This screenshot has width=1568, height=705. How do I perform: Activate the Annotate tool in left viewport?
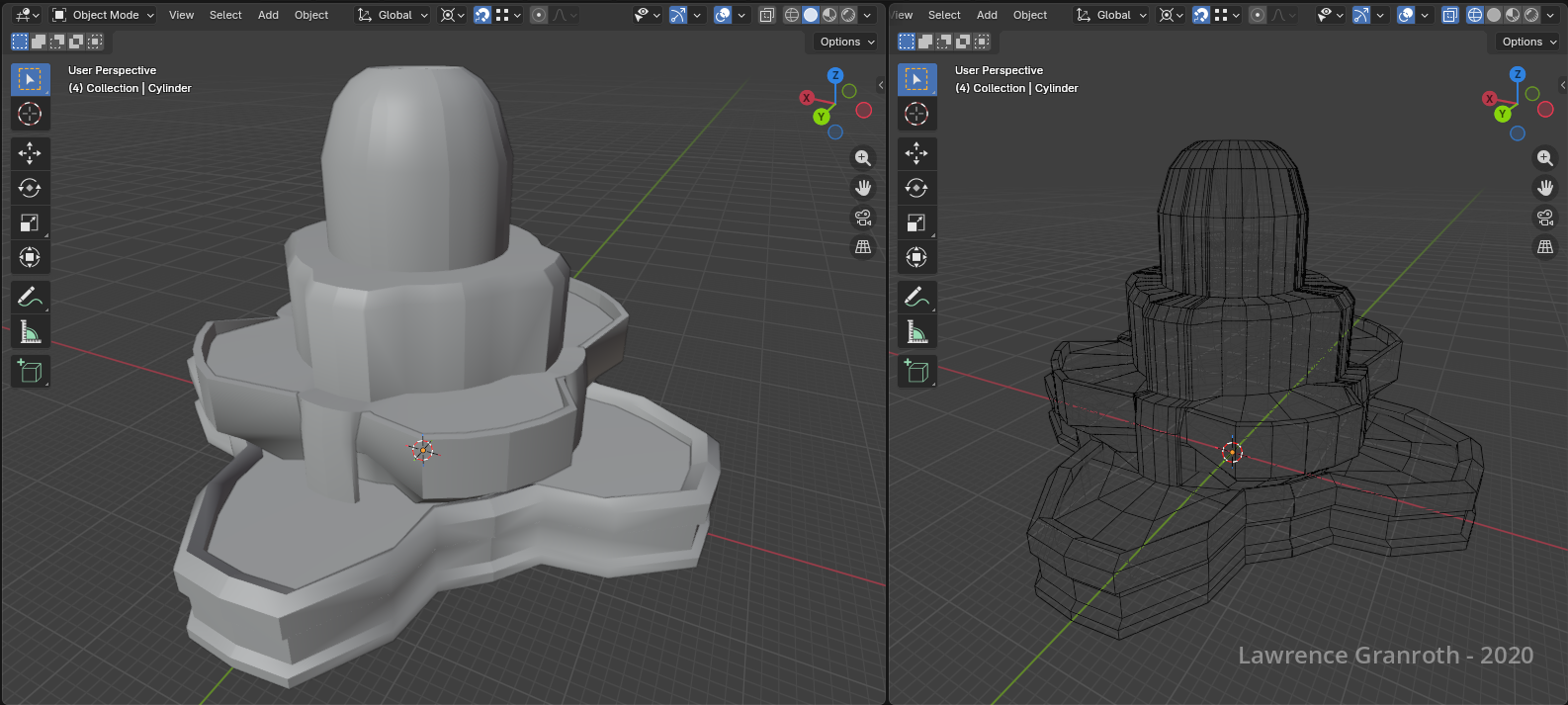(x=30, y=297)
